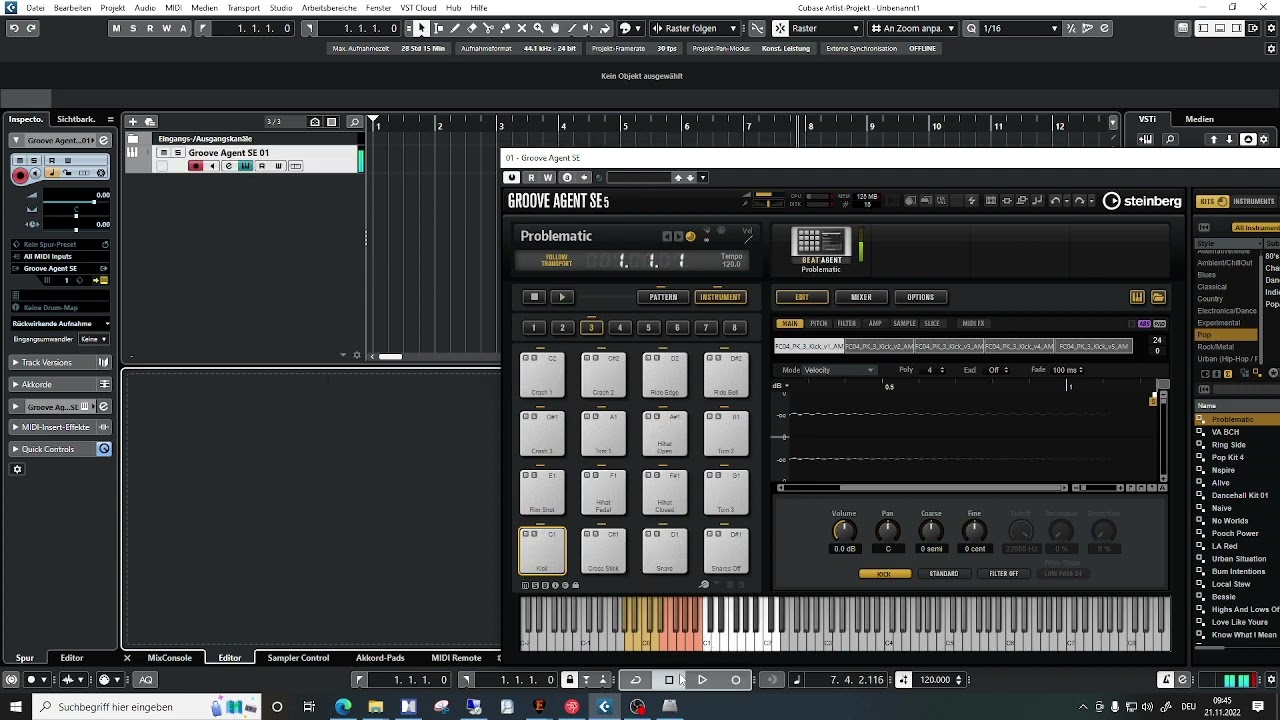1280x720 pixels.
Task: Click the Beat Agent kit slot
Action: click(821, 249)
